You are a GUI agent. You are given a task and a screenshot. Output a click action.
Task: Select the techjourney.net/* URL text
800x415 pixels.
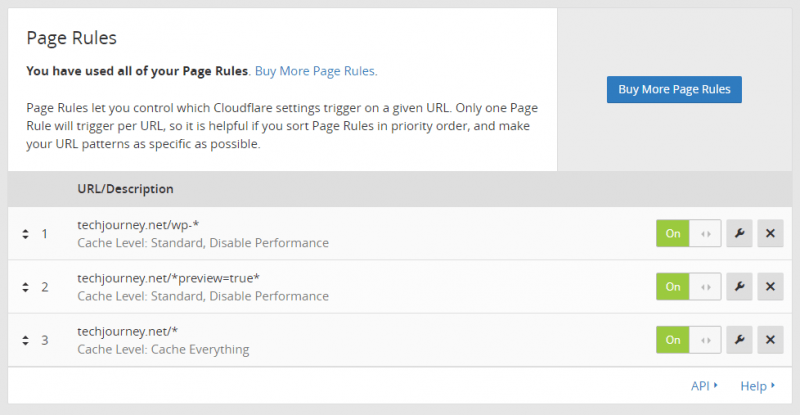(128, 331)
